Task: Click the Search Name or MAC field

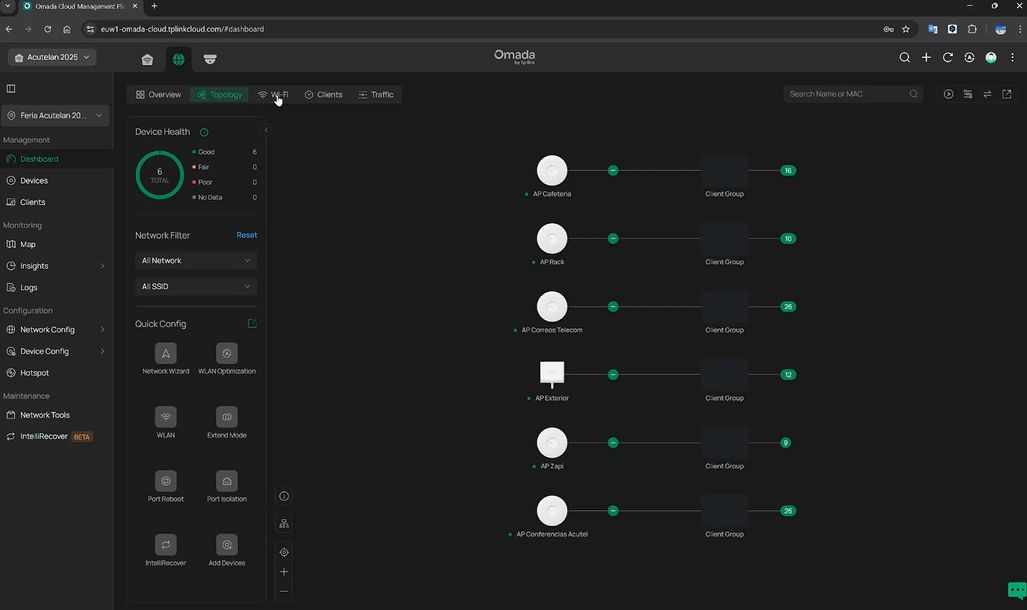Action: point(847,94)
